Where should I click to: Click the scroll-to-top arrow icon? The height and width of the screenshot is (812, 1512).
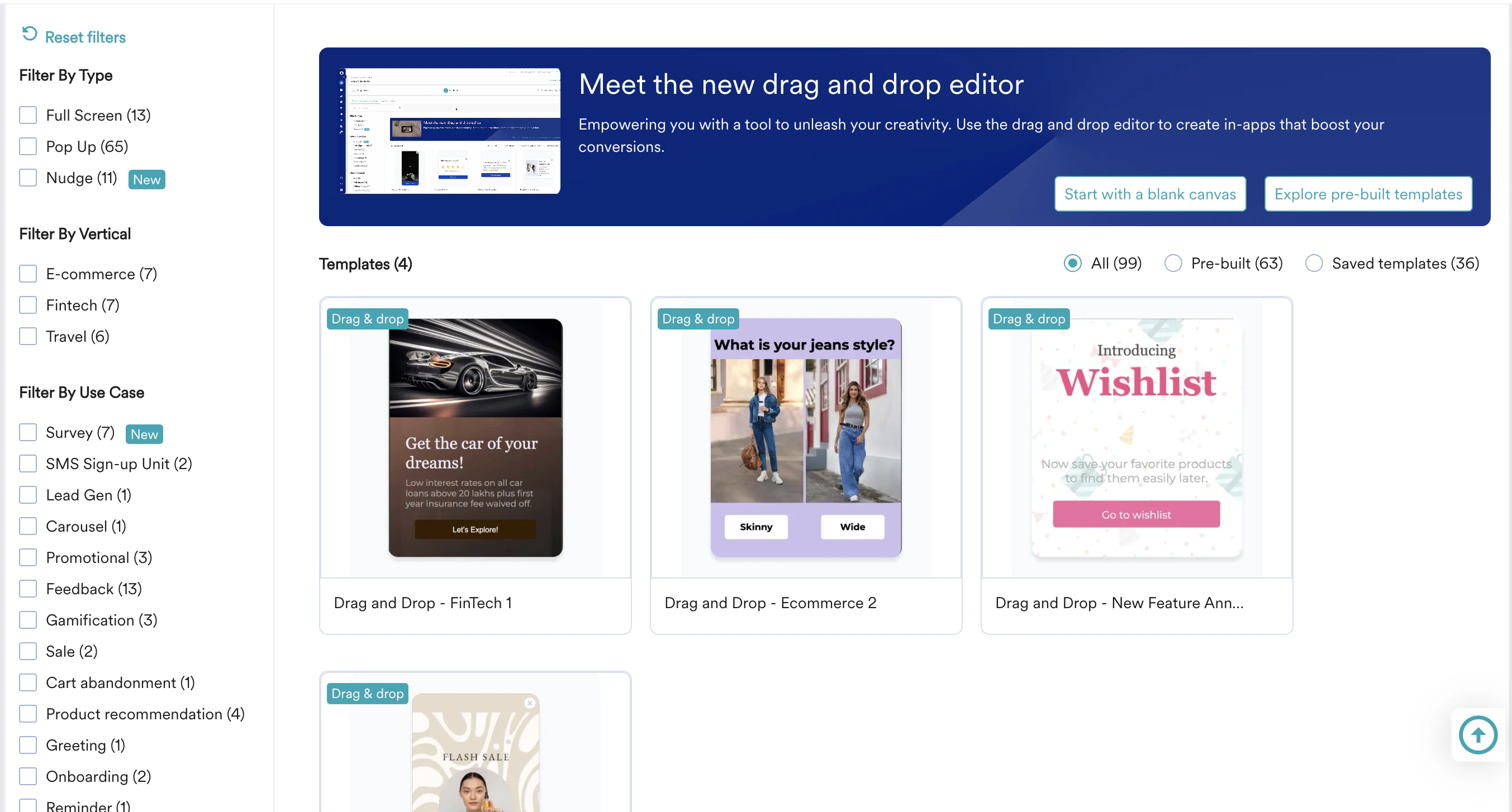[x=1477, y=734]
